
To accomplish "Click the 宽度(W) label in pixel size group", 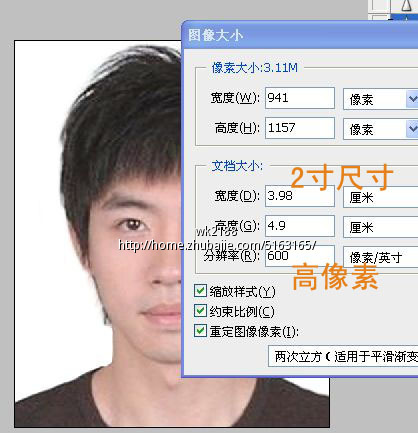I will tap(235, 98).
